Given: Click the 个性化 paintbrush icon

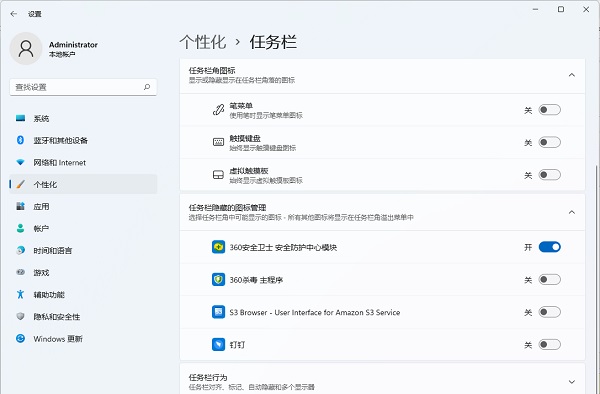Looking at the screenshot, I should point(21,184).
